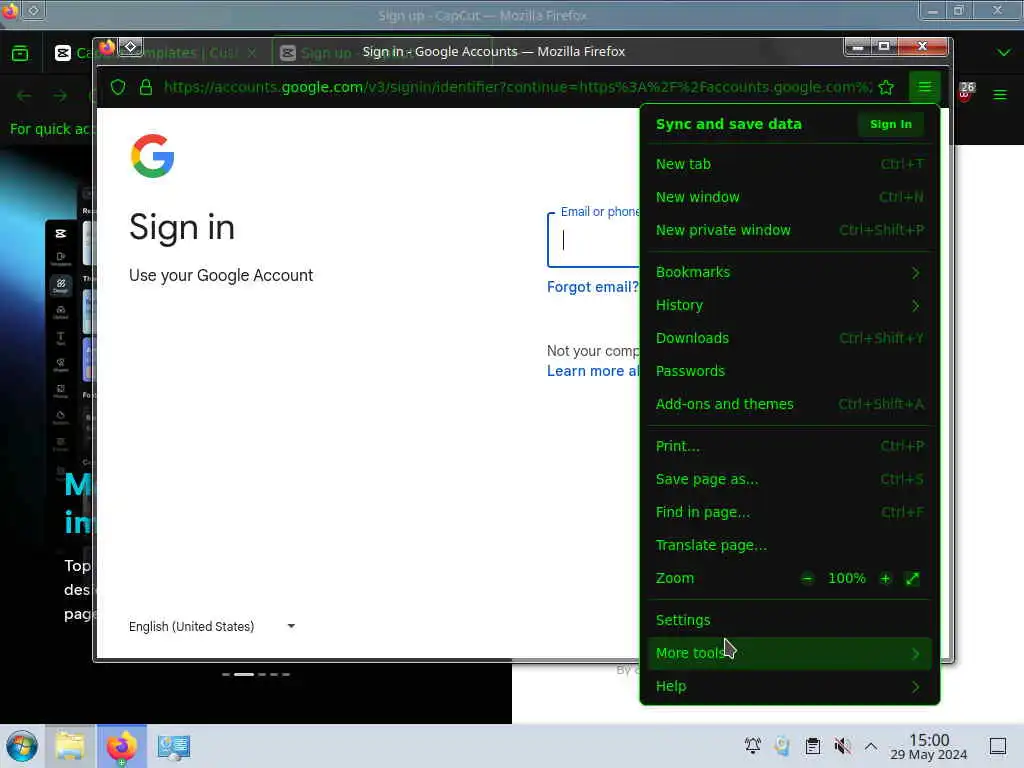Click the Learn more link

(x=593, y=372)
